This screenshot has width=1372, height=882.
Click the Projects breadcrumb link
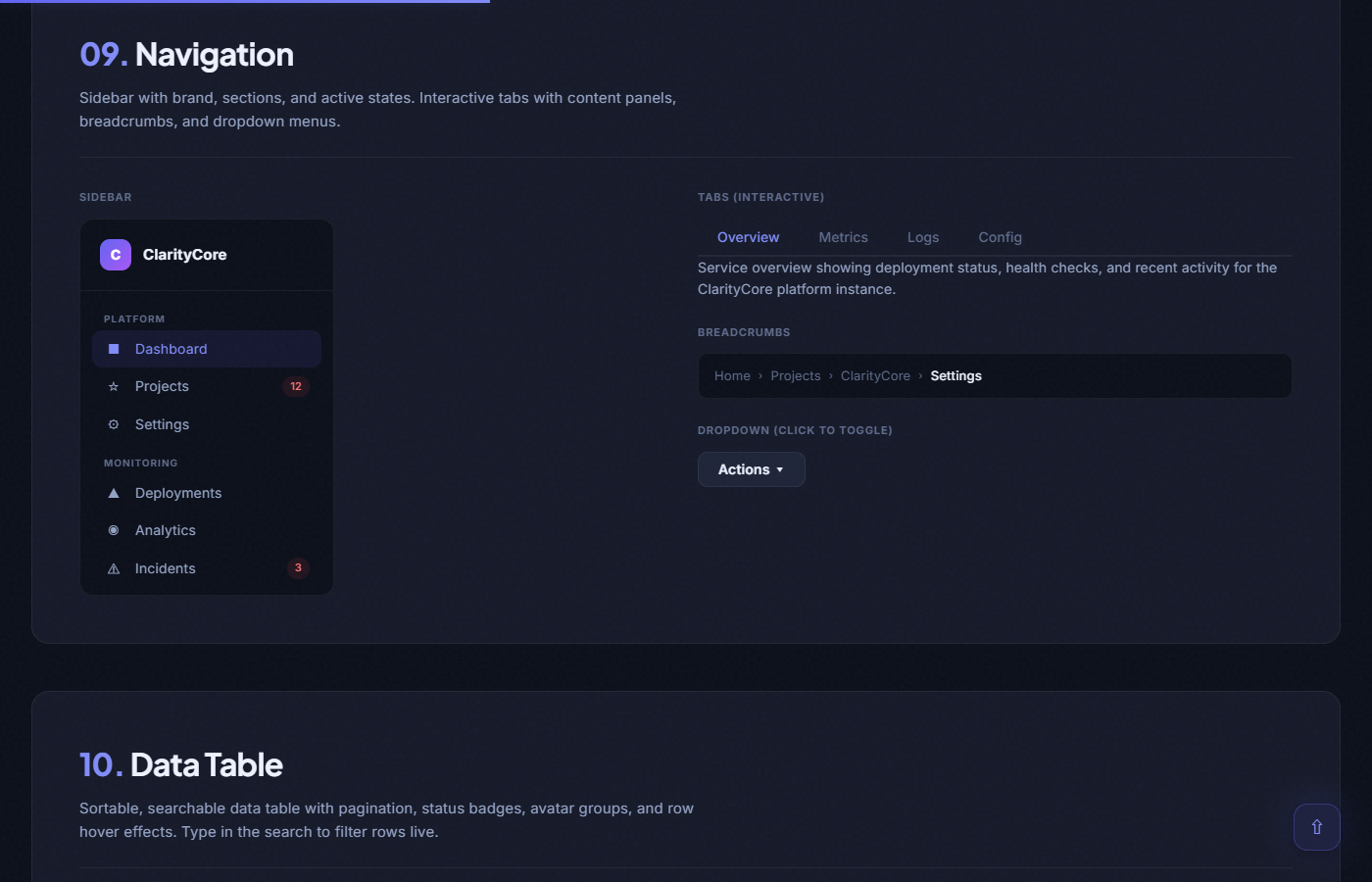[x=795, y=376]
